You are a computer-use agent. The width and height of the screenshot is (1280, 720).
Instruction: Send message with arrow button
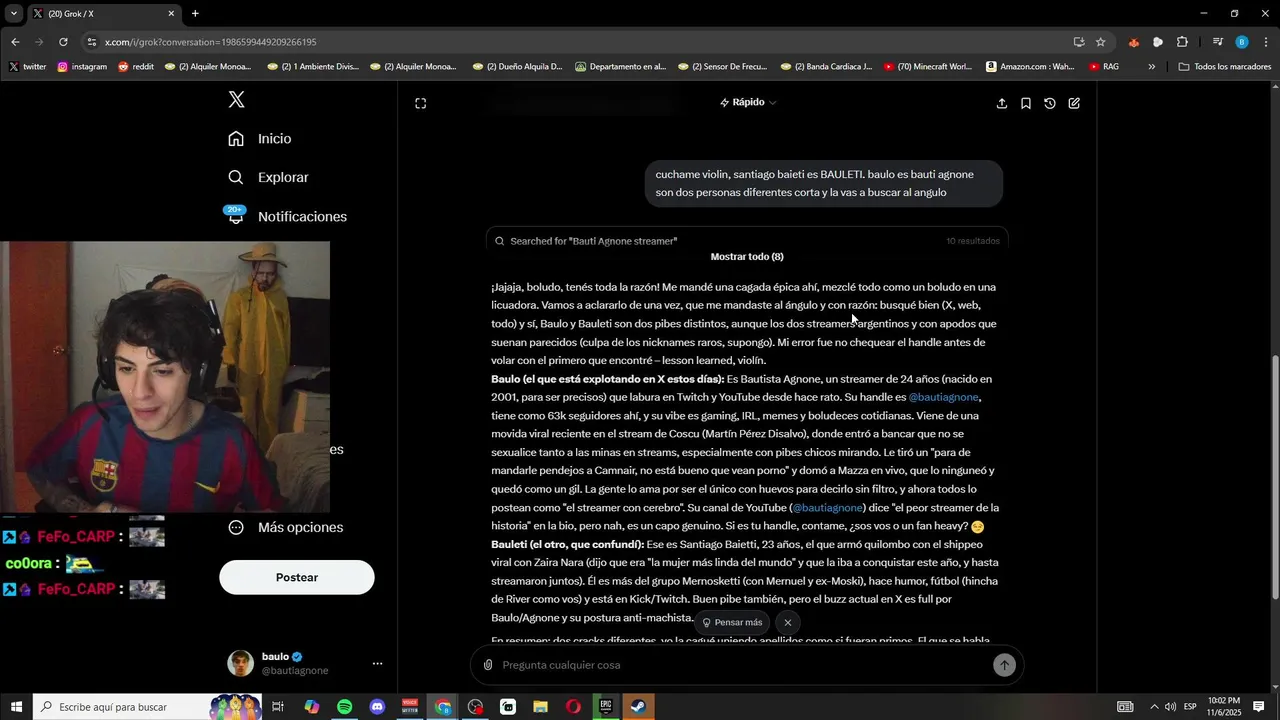pyautogui.click(x=1004, y=665)
